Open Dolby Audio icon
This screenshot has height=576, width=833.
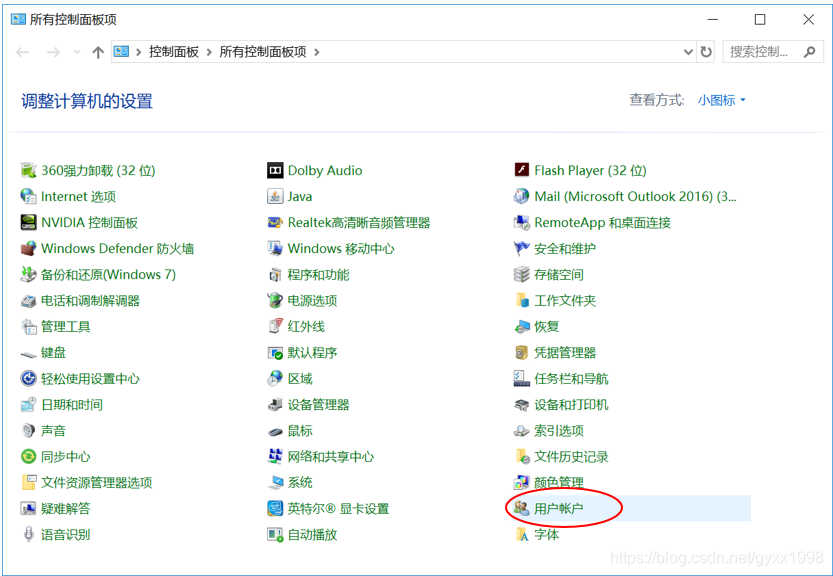(275, 171)
